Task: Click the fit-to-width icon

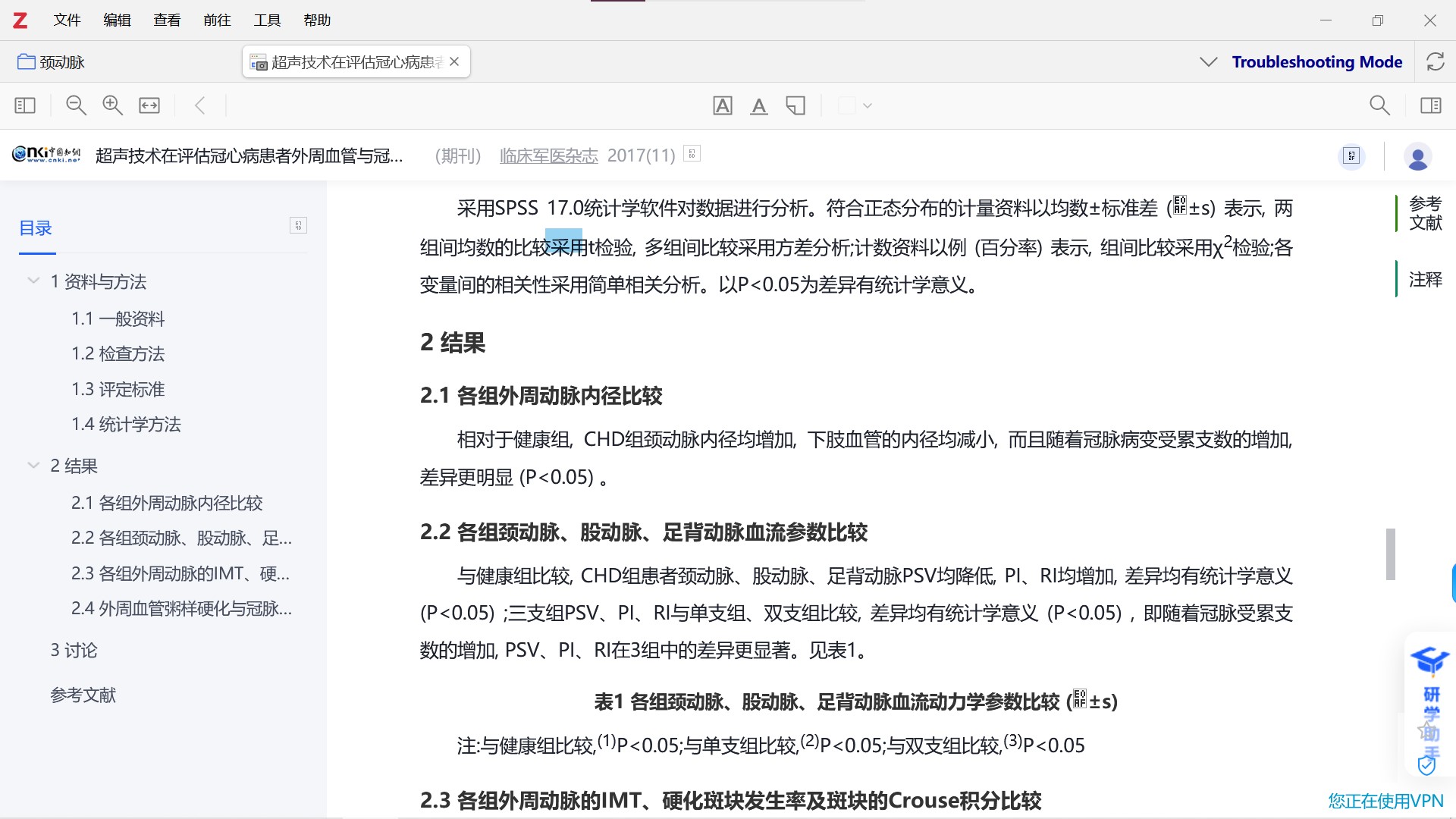Action: [x=149, y=105]
